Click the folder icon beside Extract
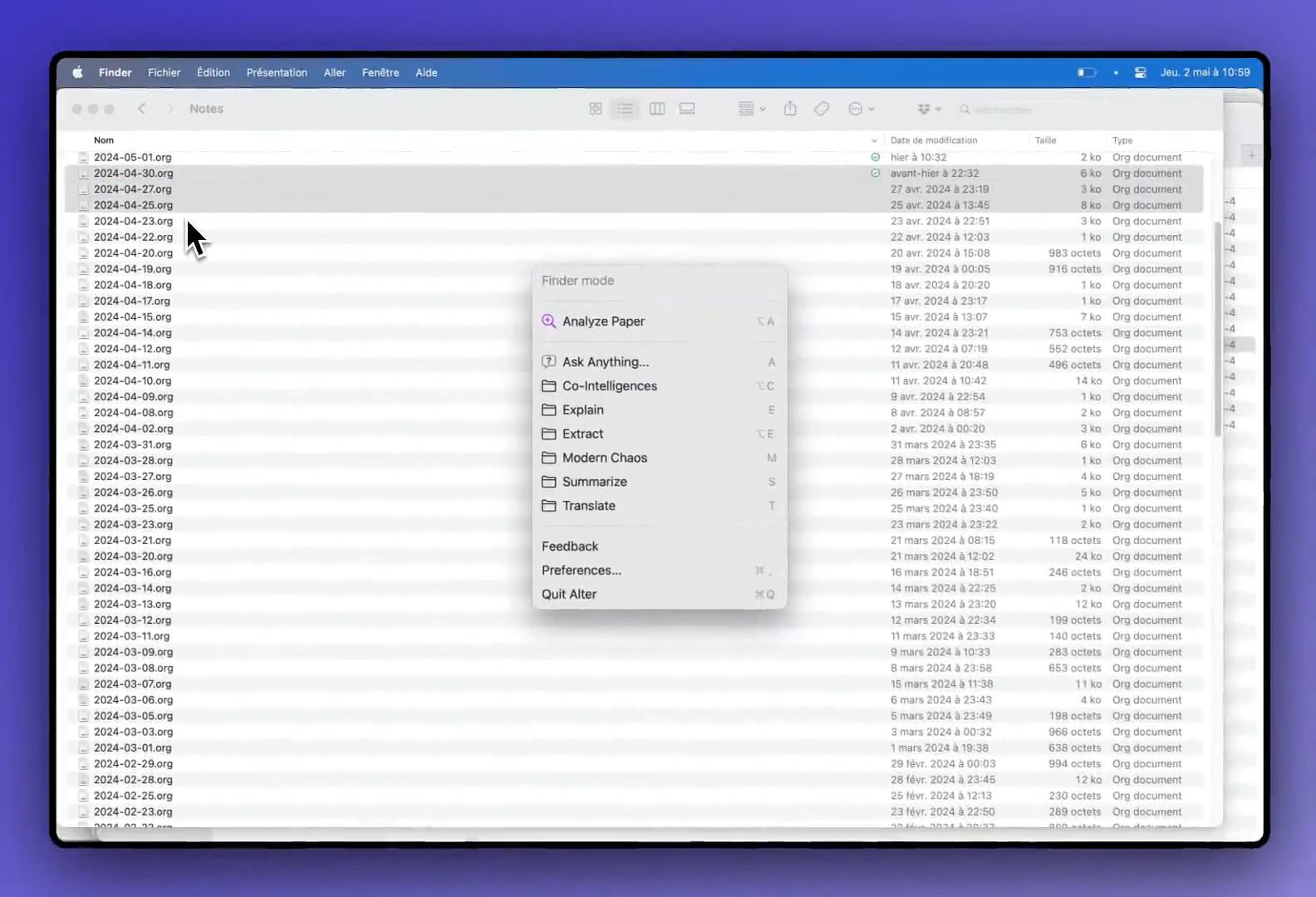This screenshot has height=897, width=1316. click(548, 434)
